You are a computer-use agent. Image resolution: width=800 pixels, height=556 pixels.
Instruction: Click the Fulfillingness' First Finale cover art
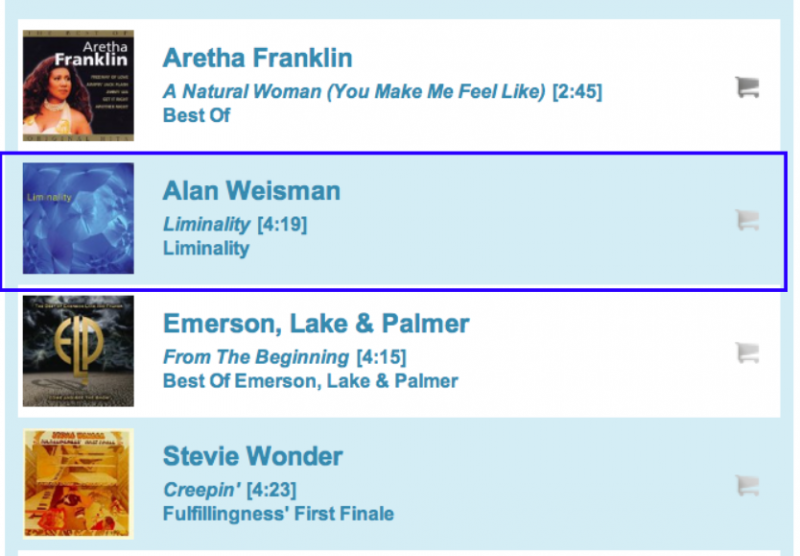point(78,484)
